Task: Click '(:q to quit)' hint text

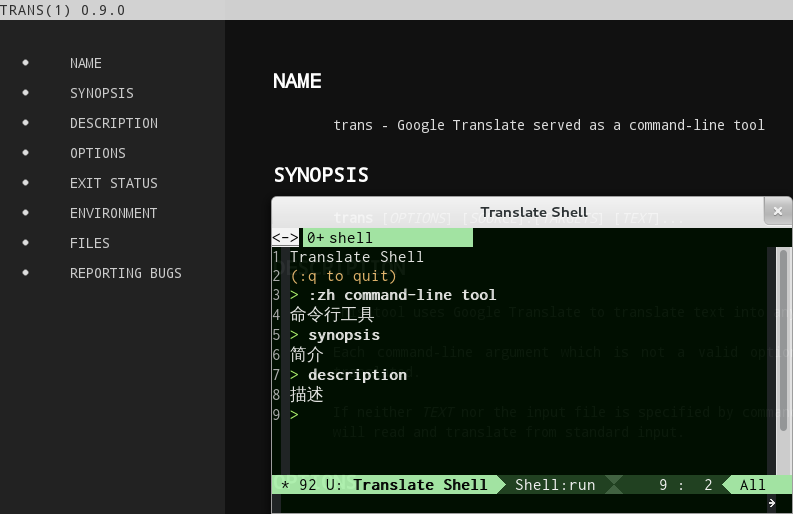Action: point(343,276)
